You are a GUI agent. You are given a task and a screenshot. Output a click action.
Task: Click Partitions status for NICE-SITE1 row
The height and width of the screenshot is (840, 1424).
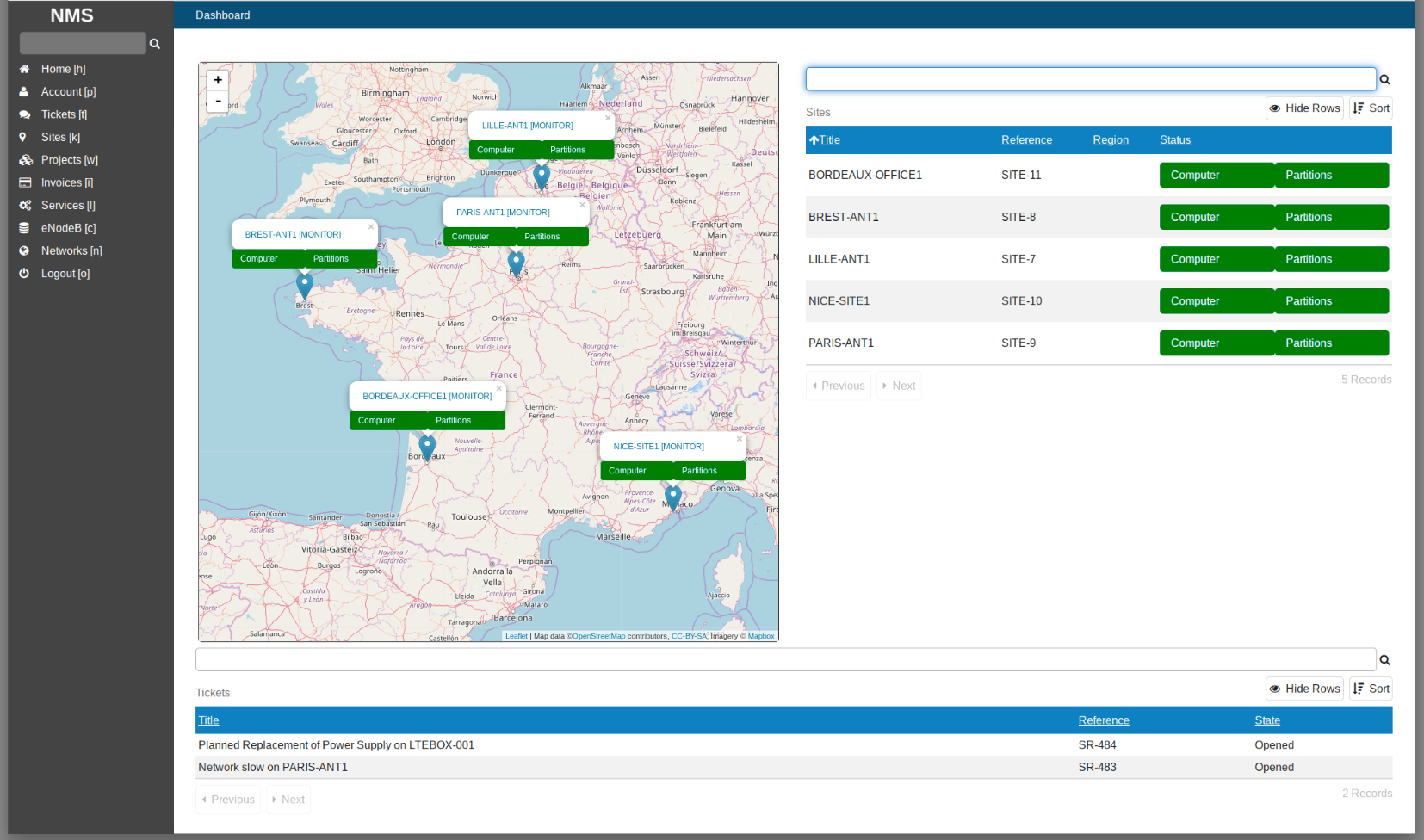click(x=1332, y=301)
